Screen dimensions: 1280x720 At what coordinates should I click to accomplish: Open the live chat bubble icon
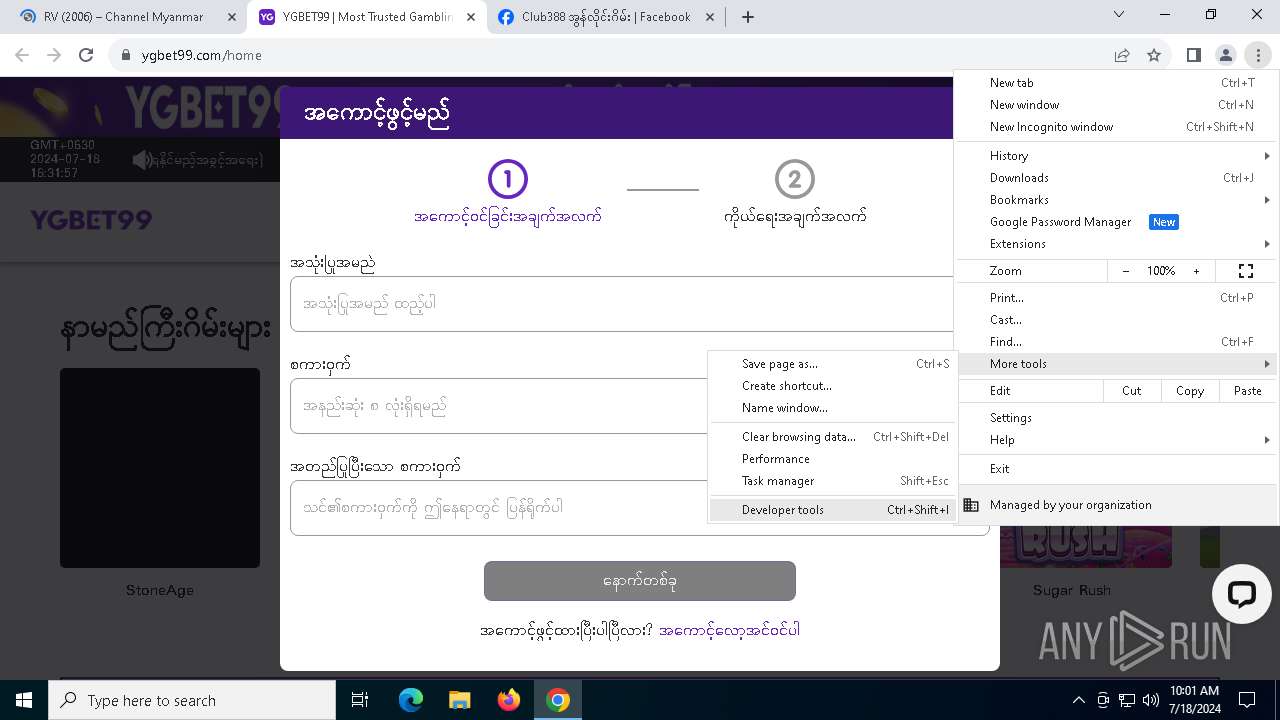coord(1241,594)
